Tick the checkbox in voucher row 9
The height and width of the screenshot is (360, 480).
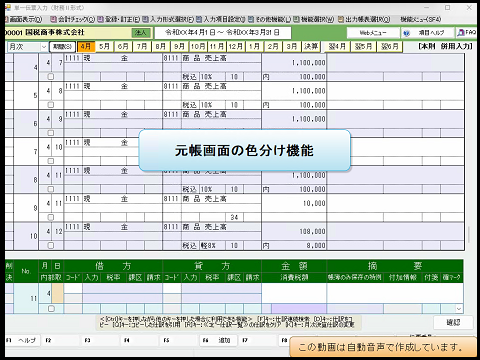pyautogui.click(x=51, y=217)
